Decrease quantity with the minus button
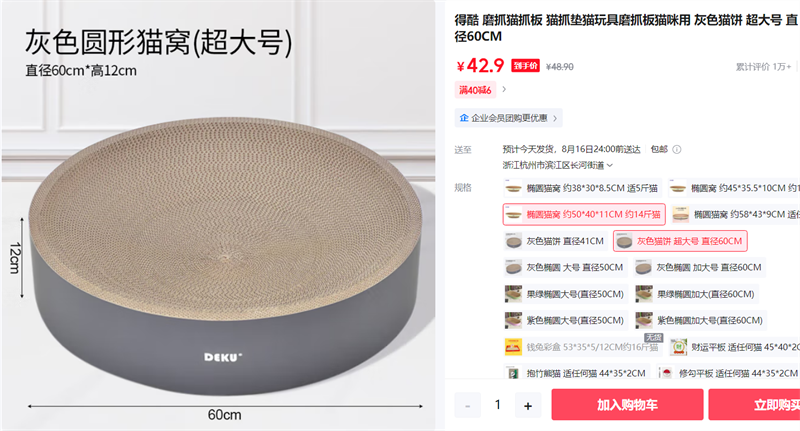Viewport: 800px width, 431px height. coord(467,405)
